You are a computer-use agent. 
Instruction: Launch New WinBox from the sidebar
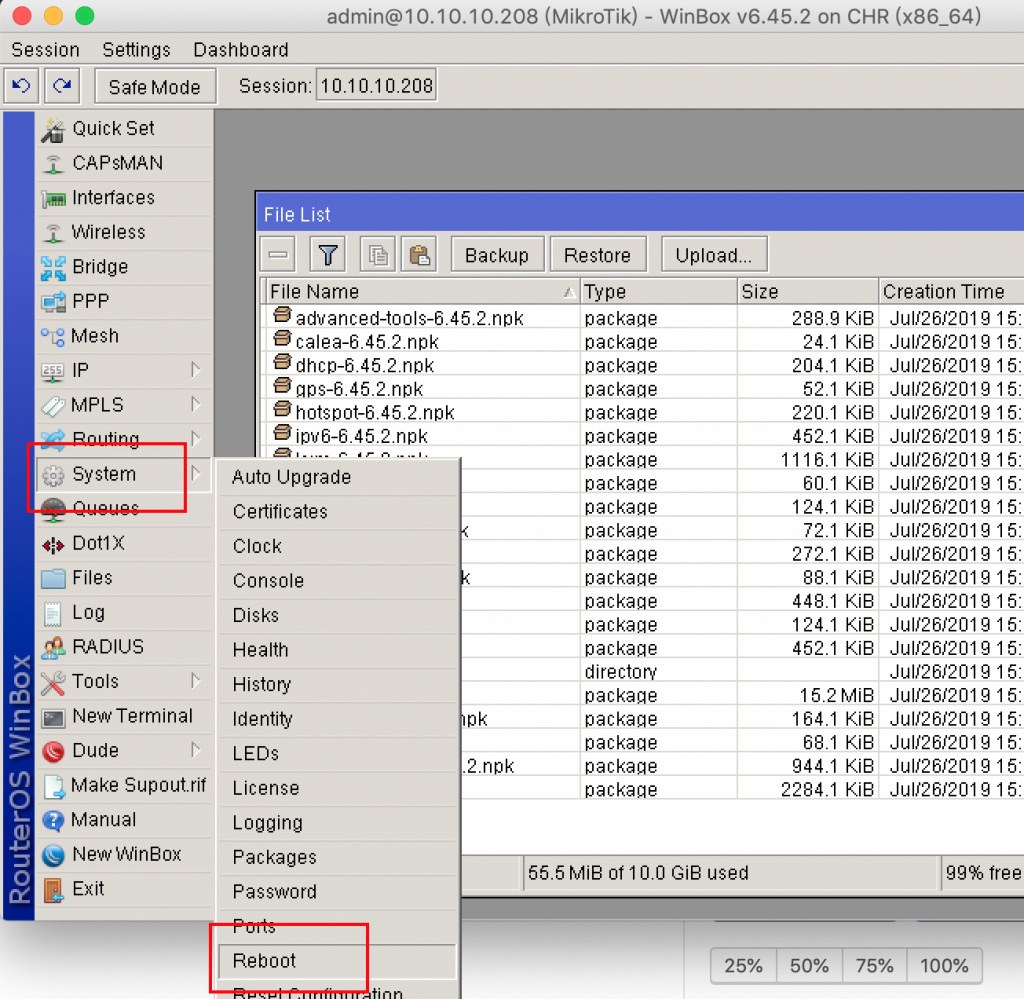click(125, 855)
